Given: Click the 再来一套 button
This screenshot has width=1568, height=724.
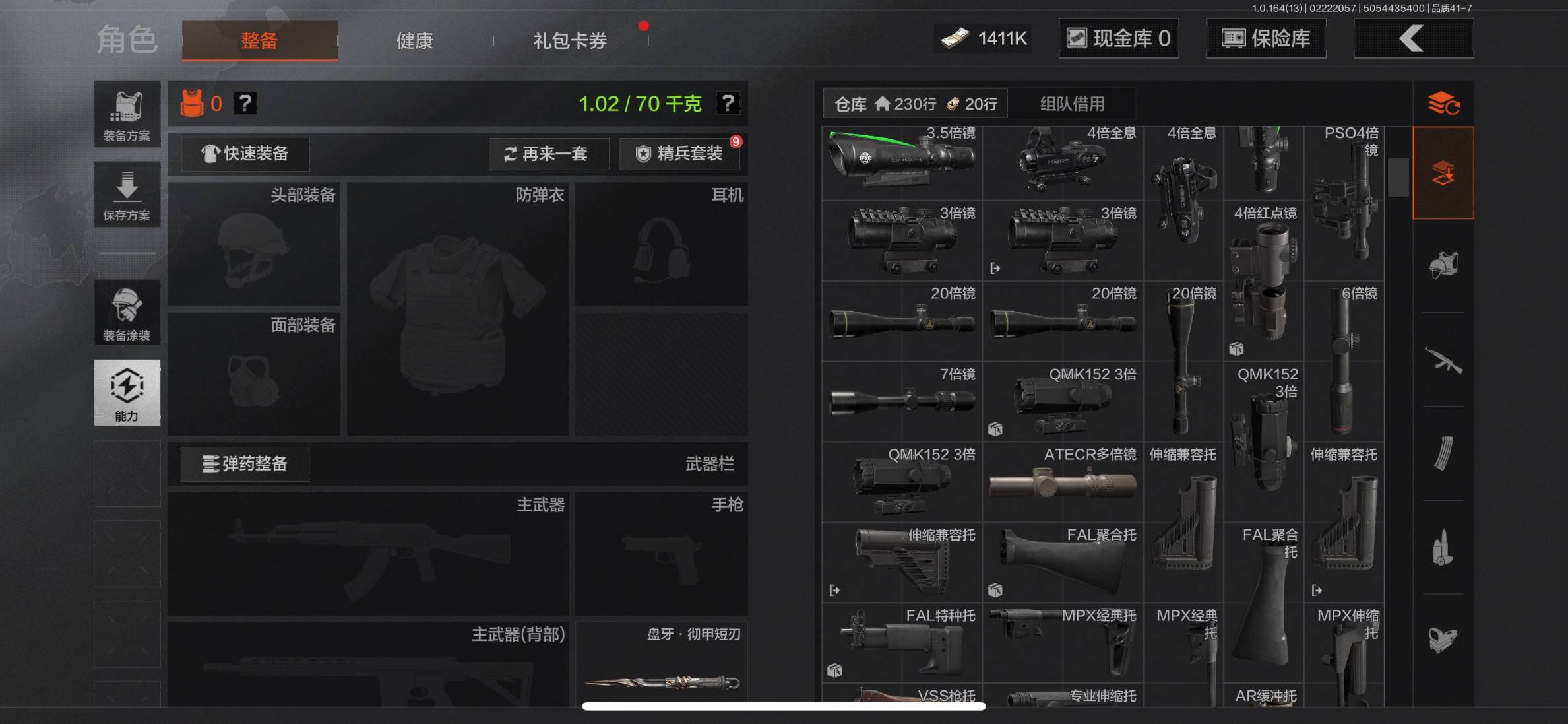Looking at the screenshot, I should click(548, 153).
